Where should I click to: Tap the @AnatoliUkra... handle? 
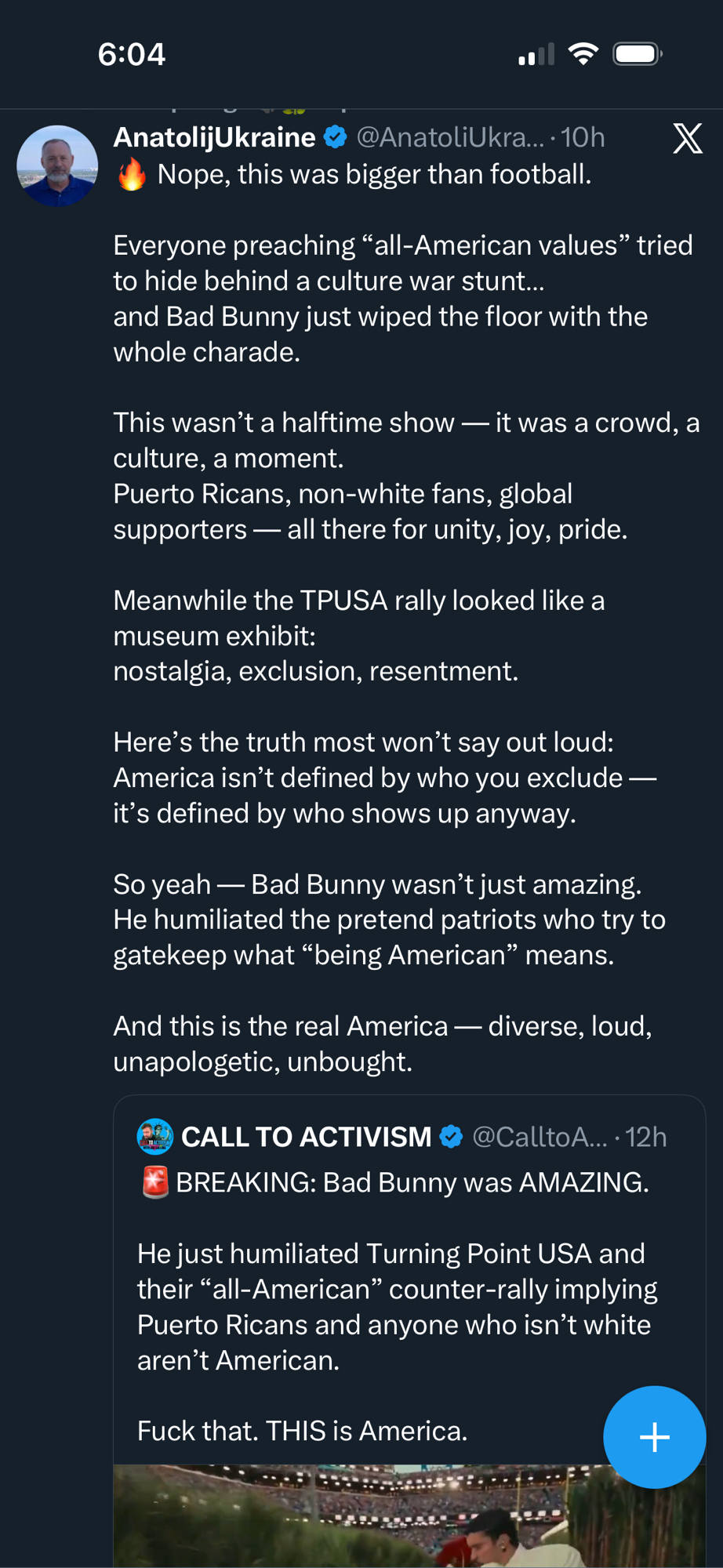[449, 138]
